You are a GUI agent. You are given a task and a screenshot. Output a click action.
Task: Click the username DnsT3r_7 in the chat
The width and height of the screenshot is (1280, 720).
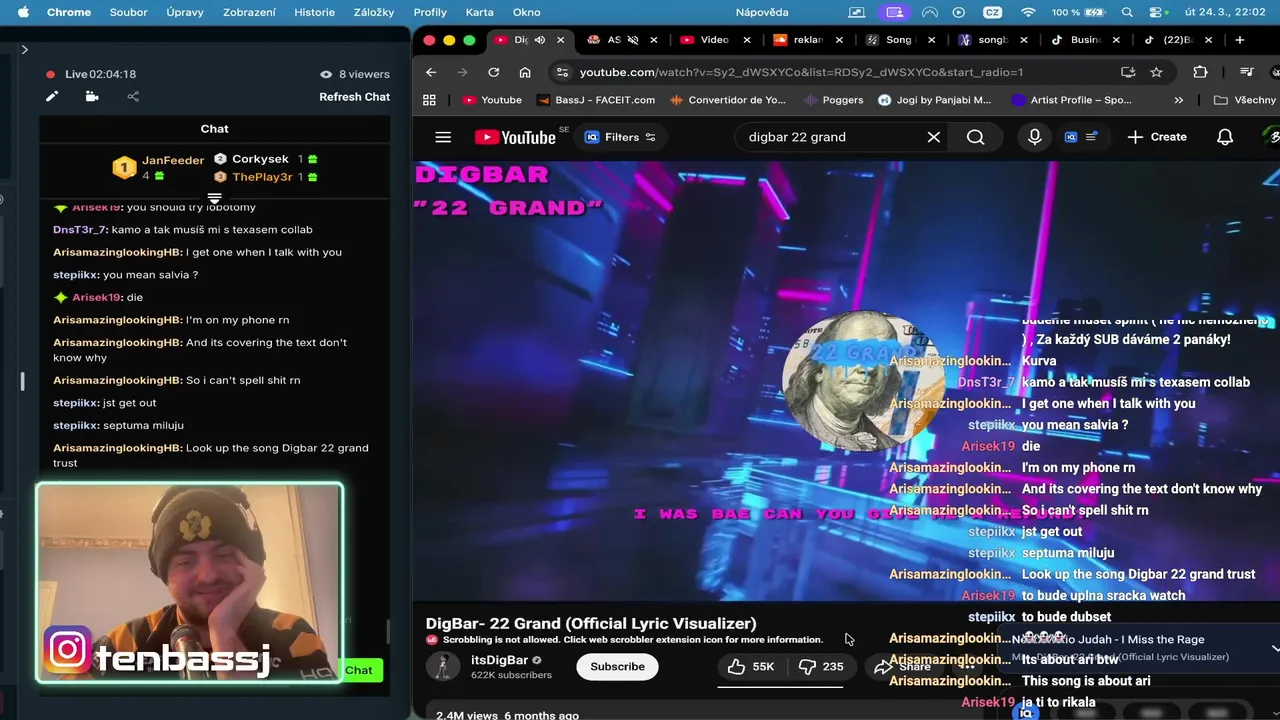click(80, 230)
